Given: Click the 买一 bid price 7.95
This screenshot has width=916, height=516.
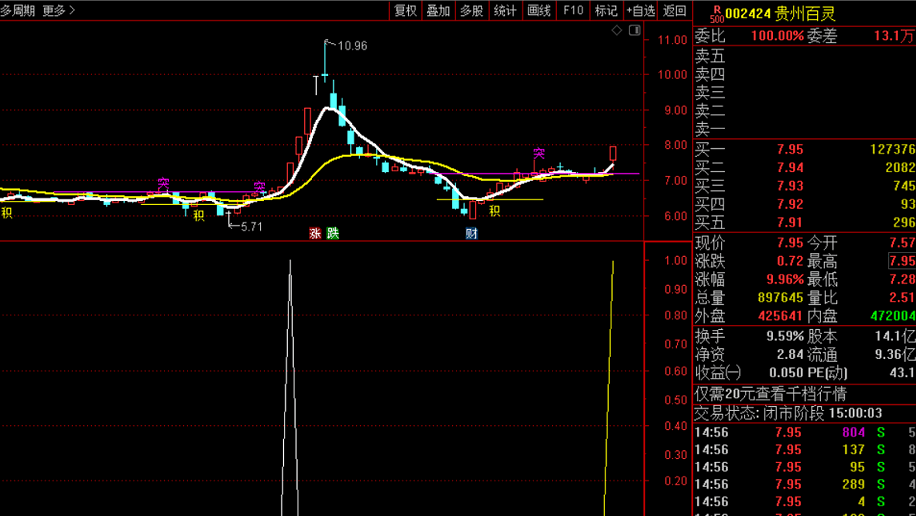Looking at the screenshot, I should 790,150.
